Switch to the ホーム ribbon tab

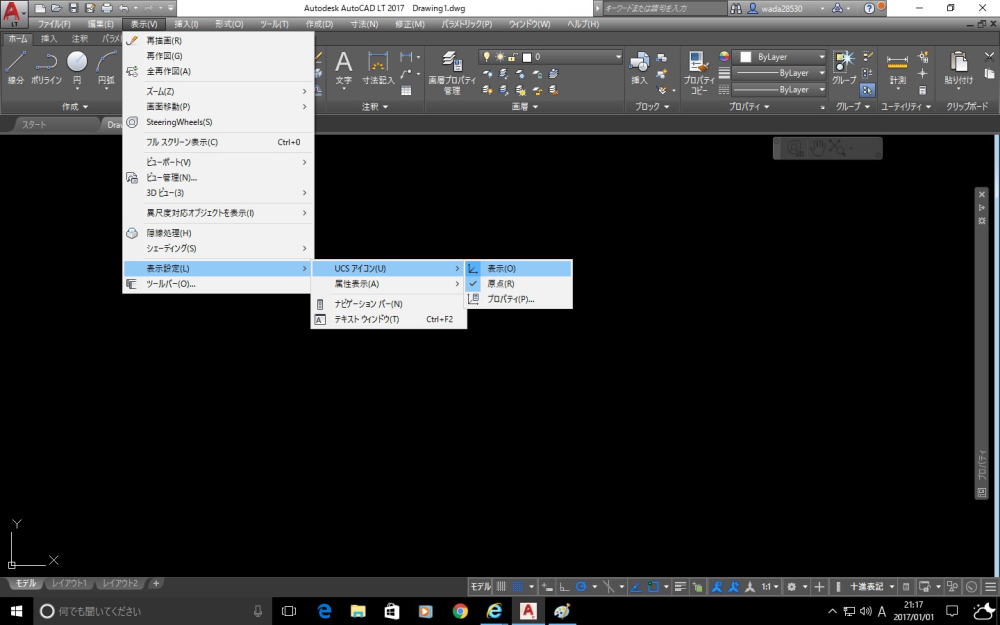point(17,39)
